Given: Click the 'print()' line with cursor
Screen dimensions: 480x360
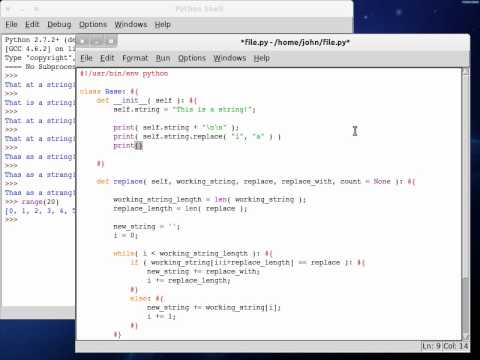Looking at the screenshot, I should click(x=128, y=145).
